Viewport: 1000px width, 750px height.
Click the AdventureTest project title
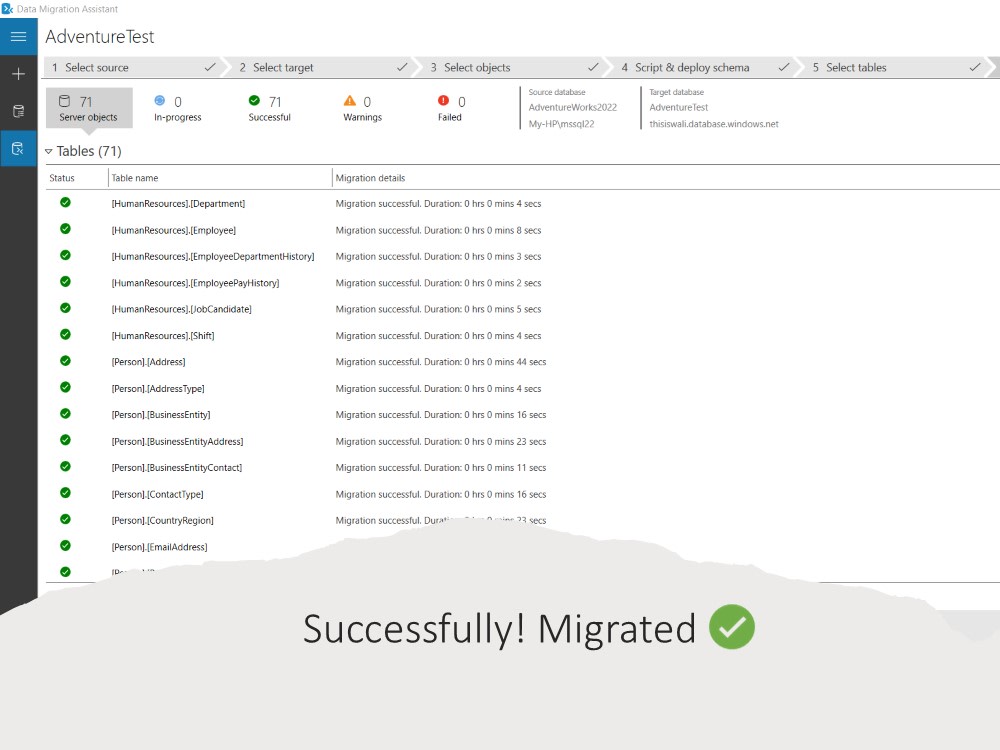(x=99, y=37)
